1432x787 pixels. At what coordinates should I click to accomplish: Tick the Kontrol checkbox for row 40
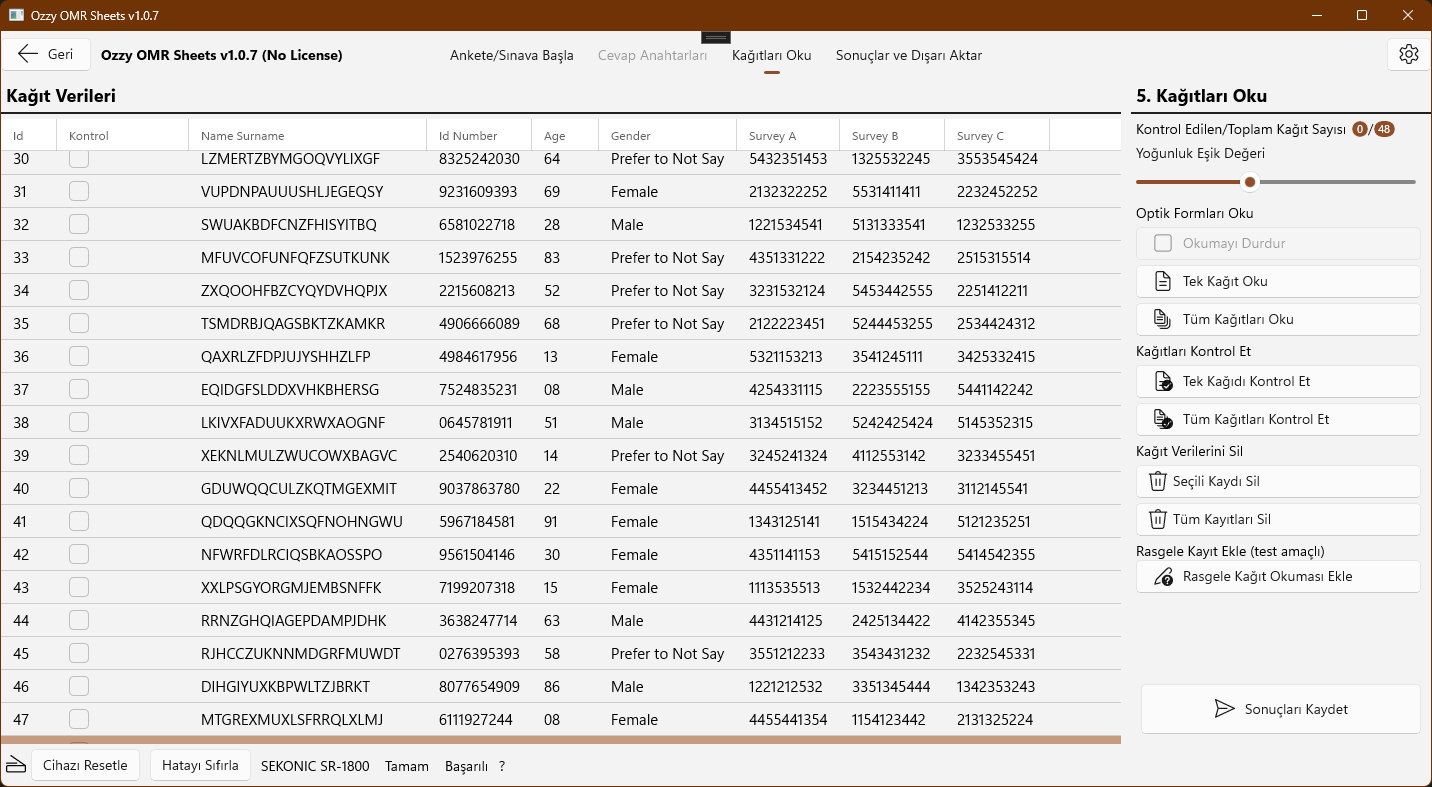79,488
